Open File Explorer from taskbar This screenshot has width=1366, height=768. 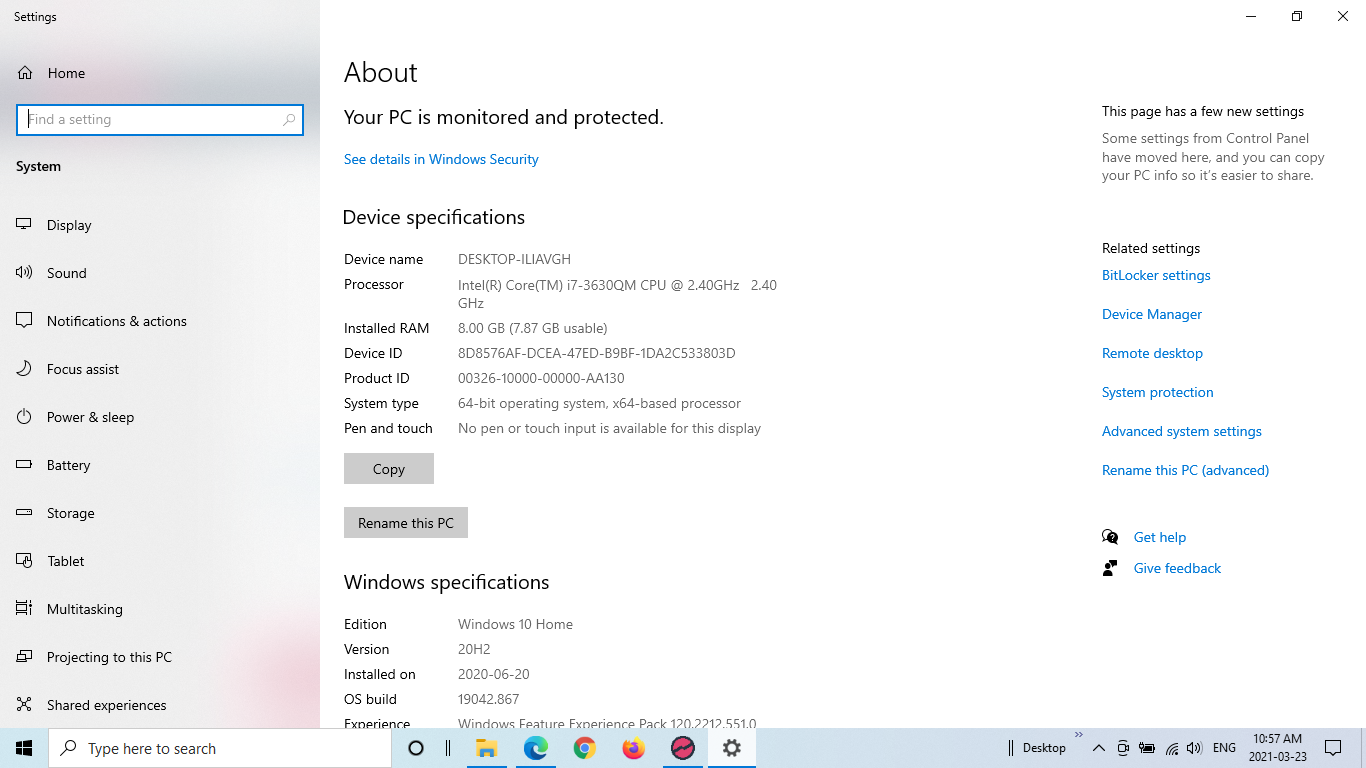tap(487, 748)
